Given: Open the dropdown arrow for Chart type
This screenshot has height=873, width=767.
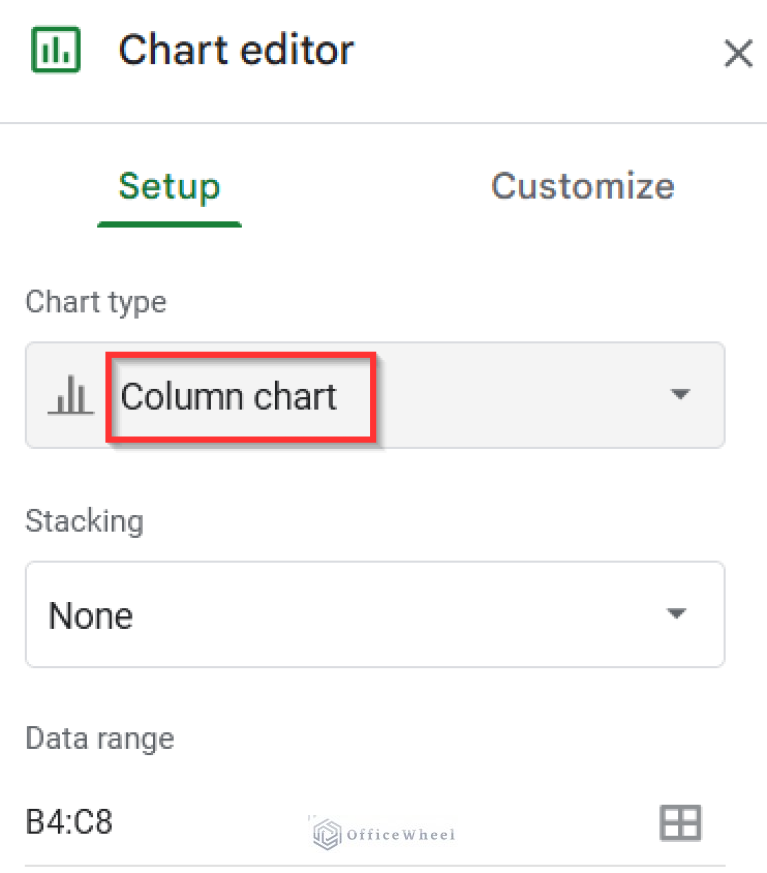Looking at the screenshot, I should [x=681, y=395].
